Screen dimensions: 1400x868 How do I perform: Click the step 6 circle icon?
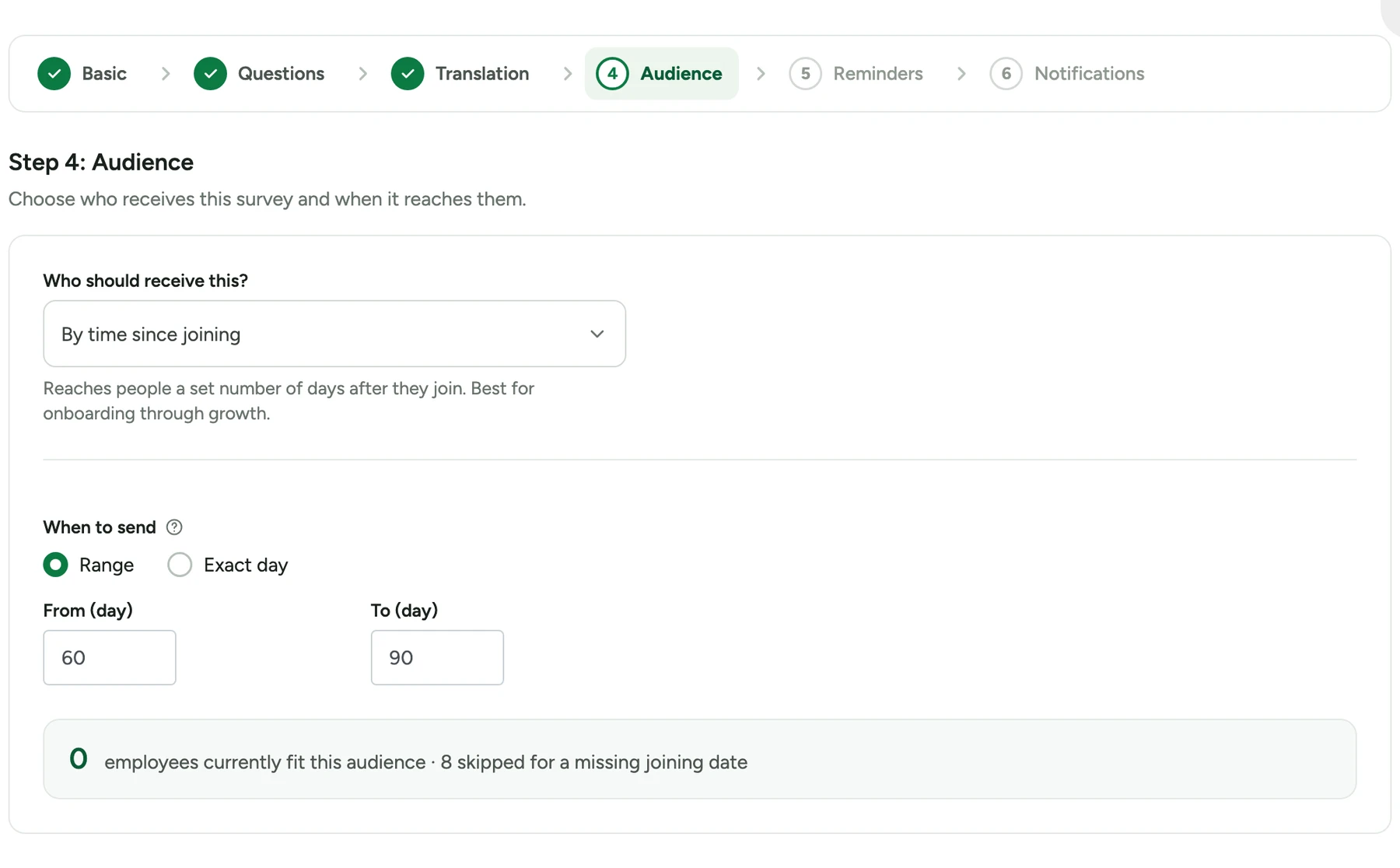point(1006,74)
